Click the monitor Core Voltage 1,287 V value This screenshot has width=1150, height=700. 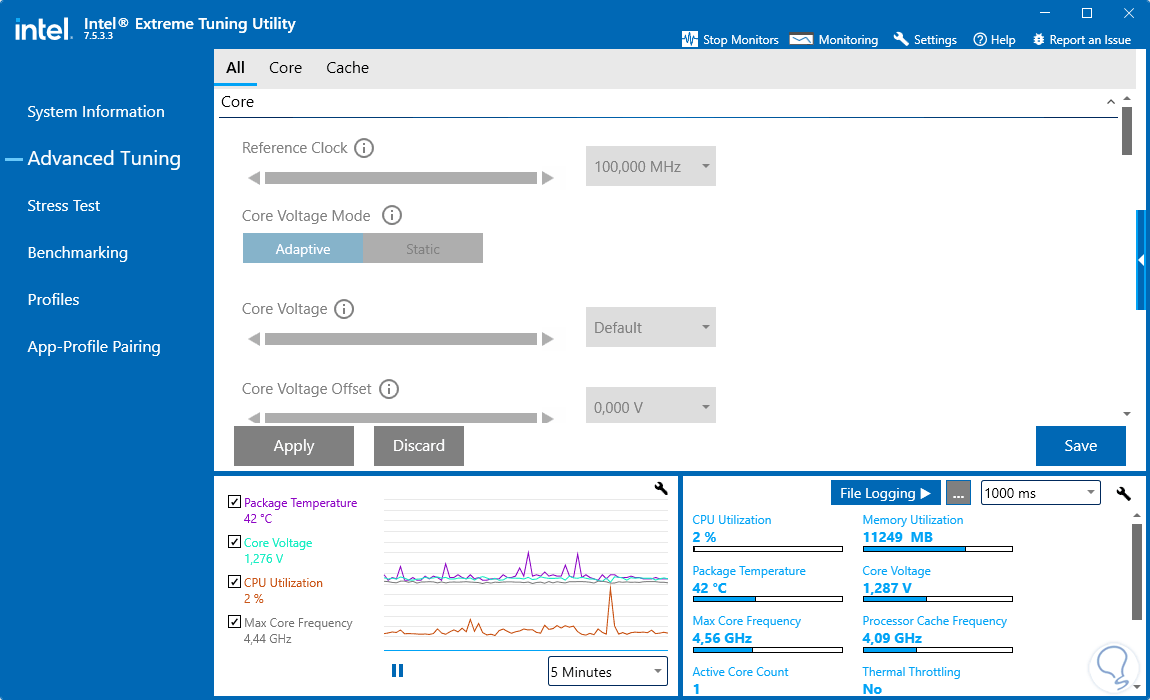pyautogui.click(x=887, y=588)
